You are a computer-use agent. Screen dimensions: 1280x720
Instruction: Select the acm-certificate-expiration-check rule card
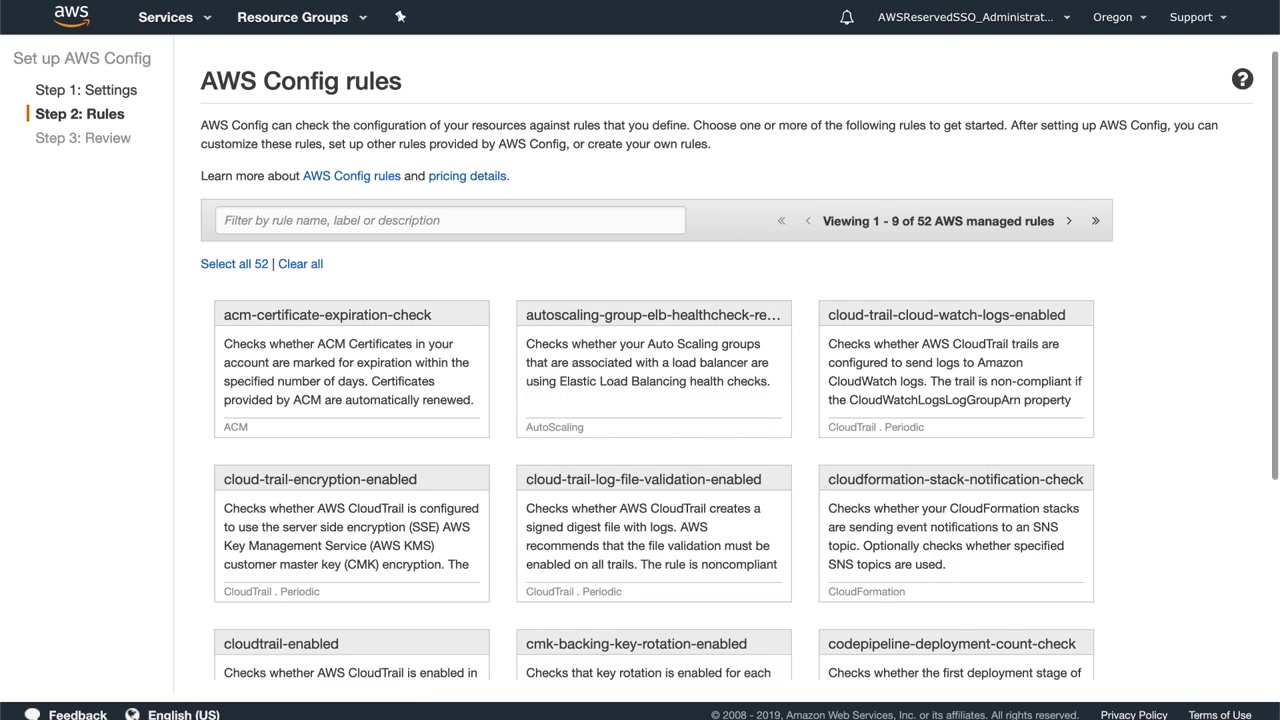[x=351, y=369]
